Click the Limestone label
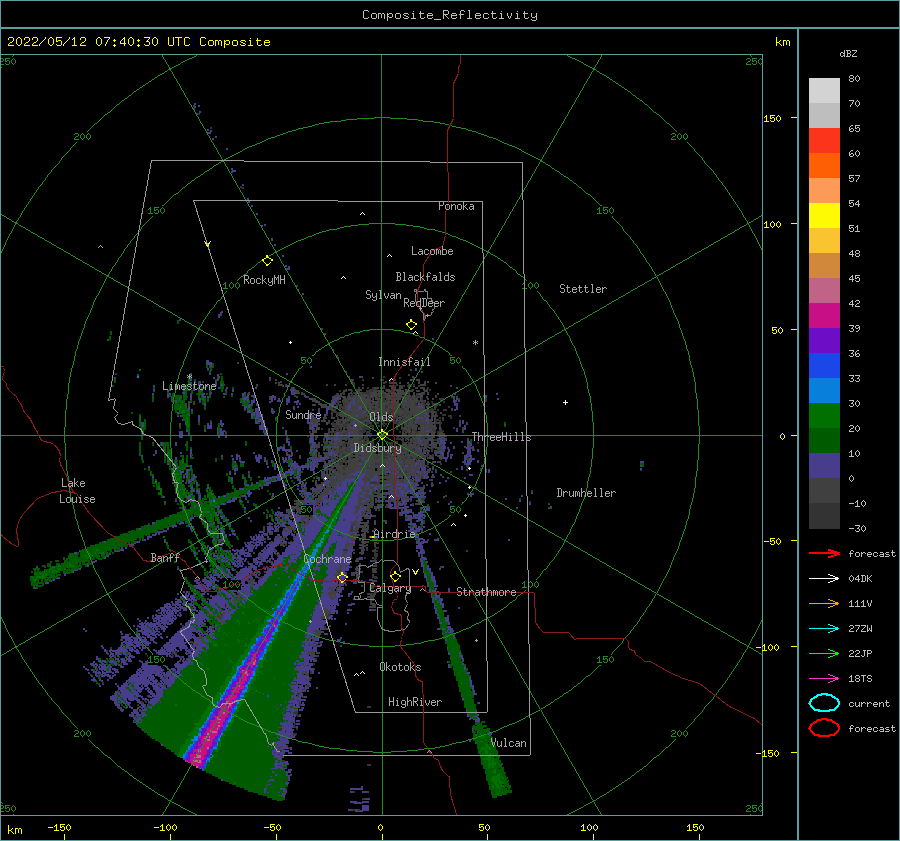The height and width of the screenshot is (841, 900). [189, 386]
